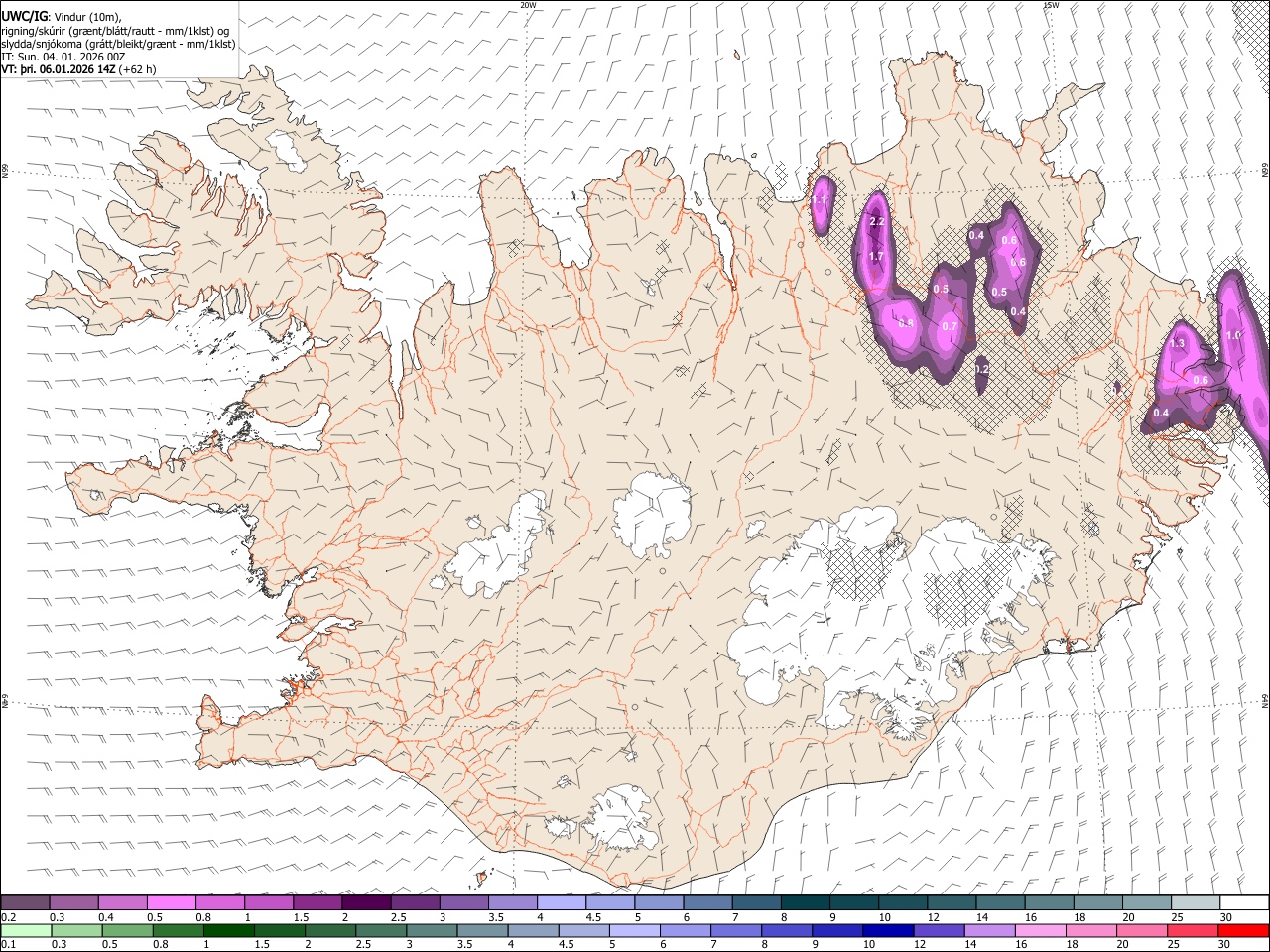This screenshot has height=952, width=1270.
Task: Select the 30 bright red swatch in lower legend
Action: click(x=1243, y=930)
